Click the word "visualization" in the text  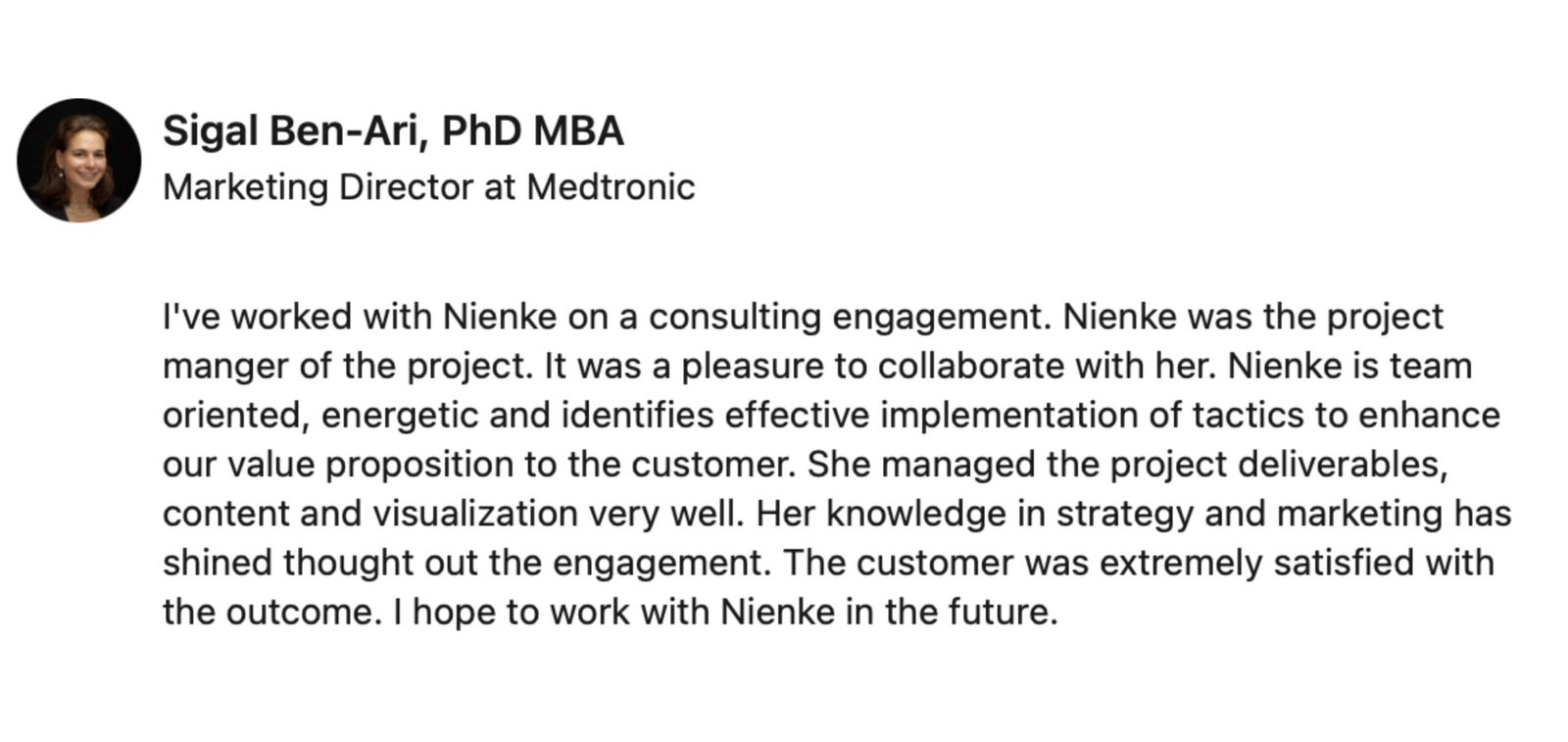(474, 514)
